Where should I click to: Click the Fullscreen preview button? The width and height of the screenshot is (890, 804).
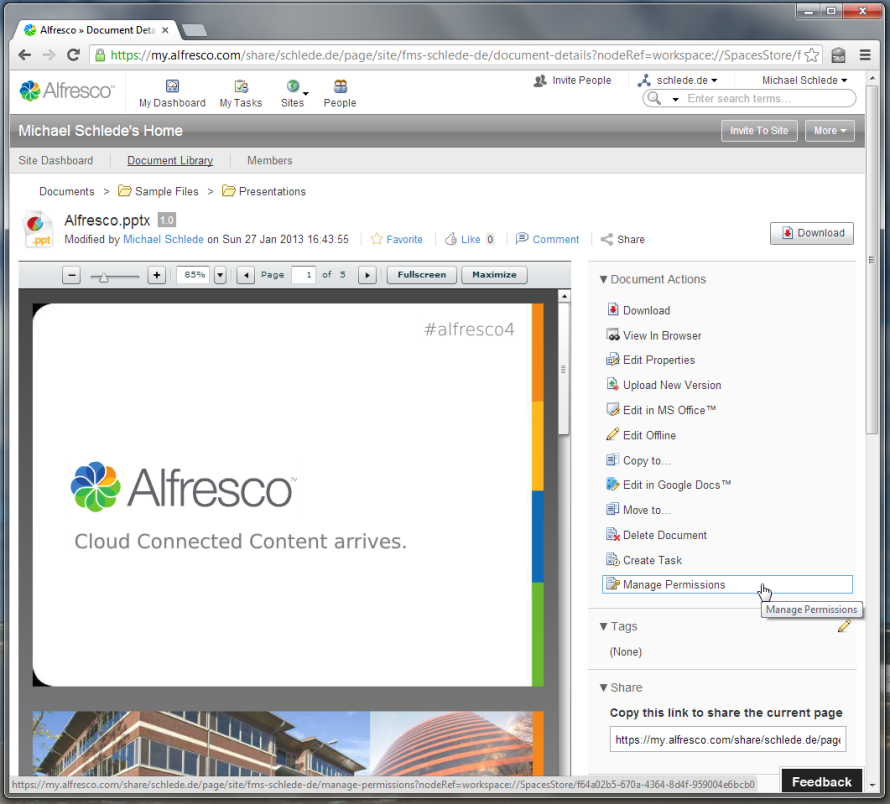click(422, 275)
